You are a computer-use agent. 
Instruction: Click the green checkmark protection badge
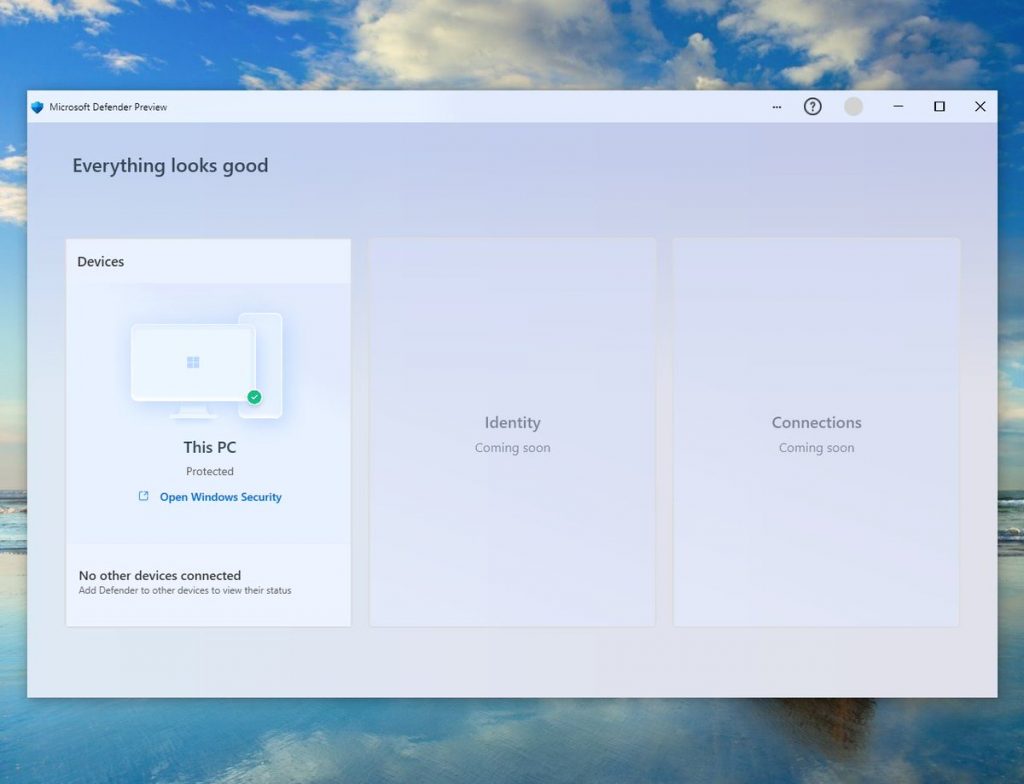coord(254,397)
